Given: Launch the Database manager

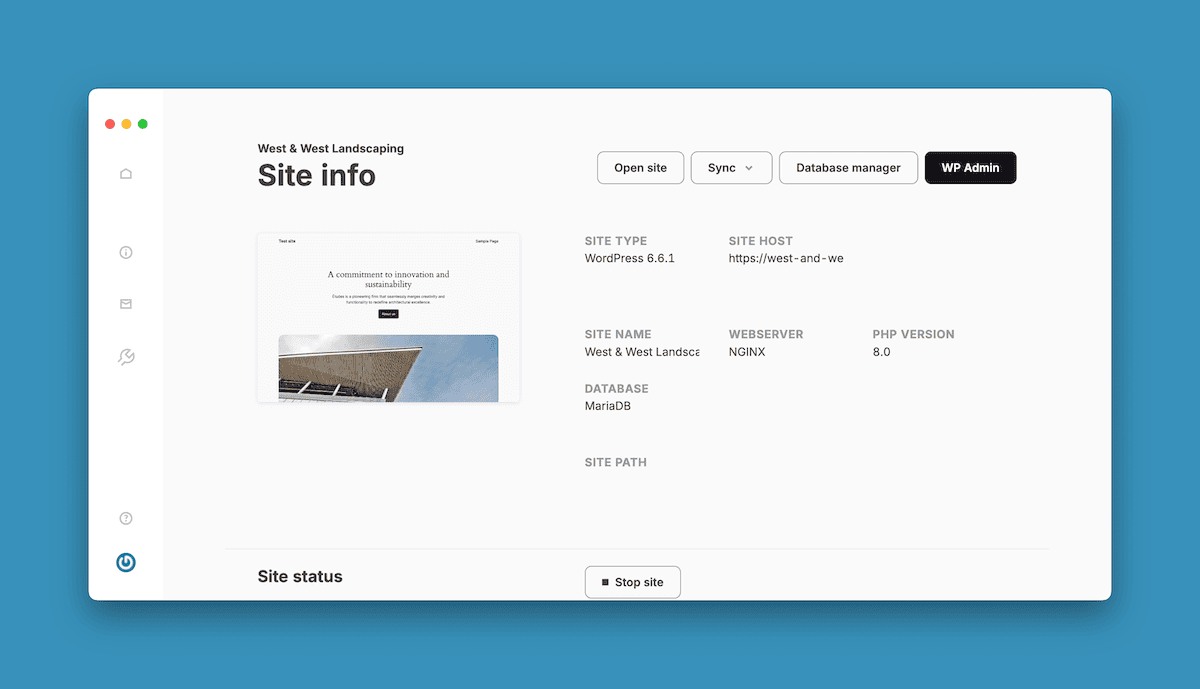Looking at the screenshot, I should tap(848, 167).
